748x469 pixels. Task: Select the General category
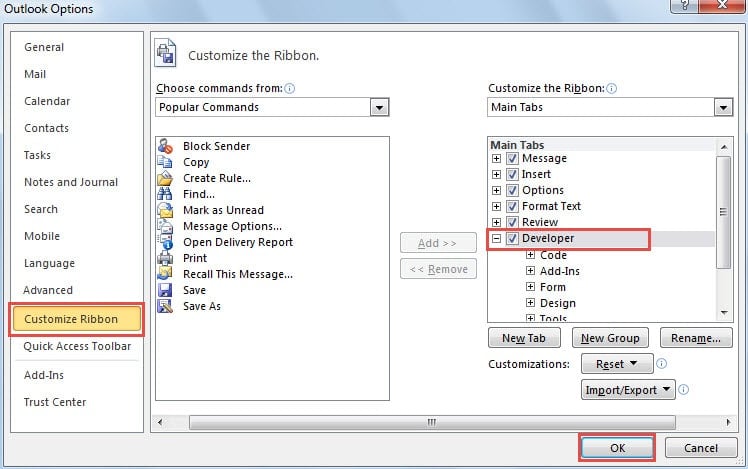(44, 47)
